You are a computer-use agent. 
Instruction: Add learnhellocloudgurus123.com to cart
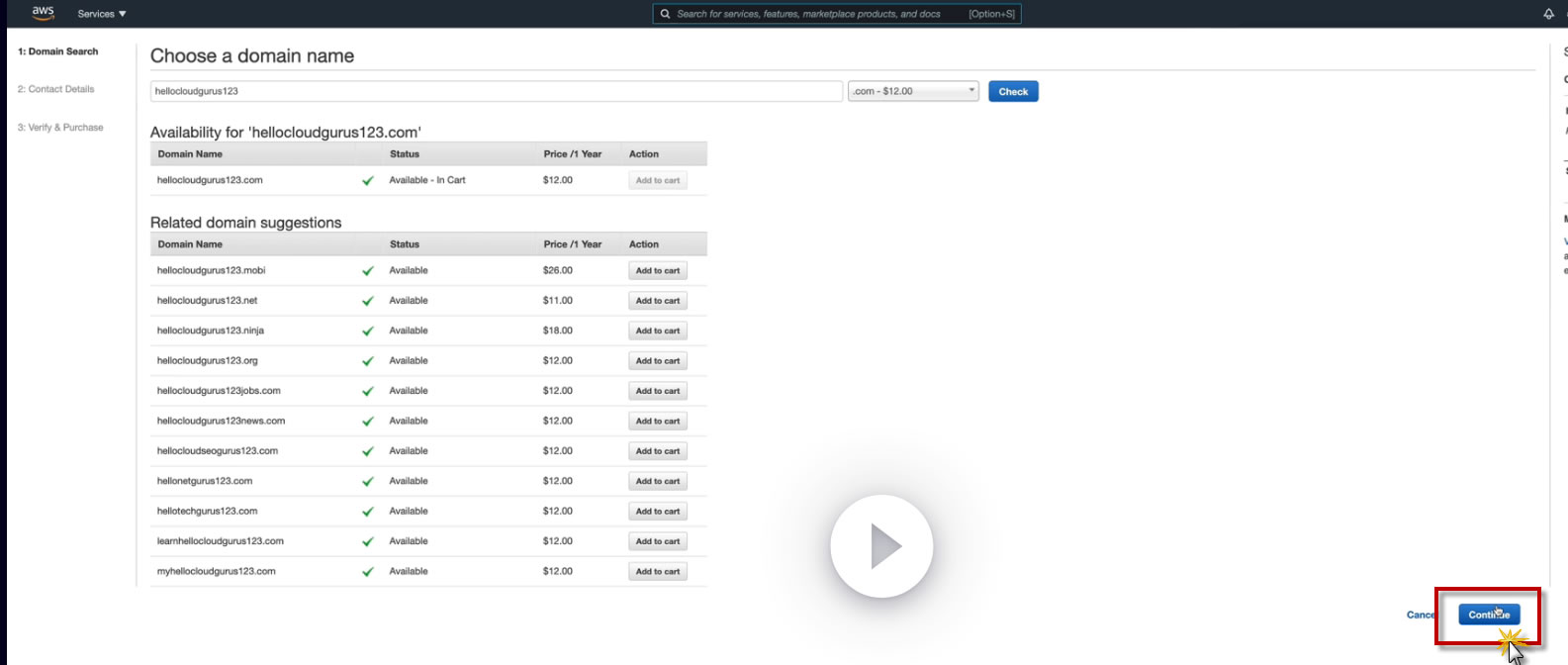point(658,541)
